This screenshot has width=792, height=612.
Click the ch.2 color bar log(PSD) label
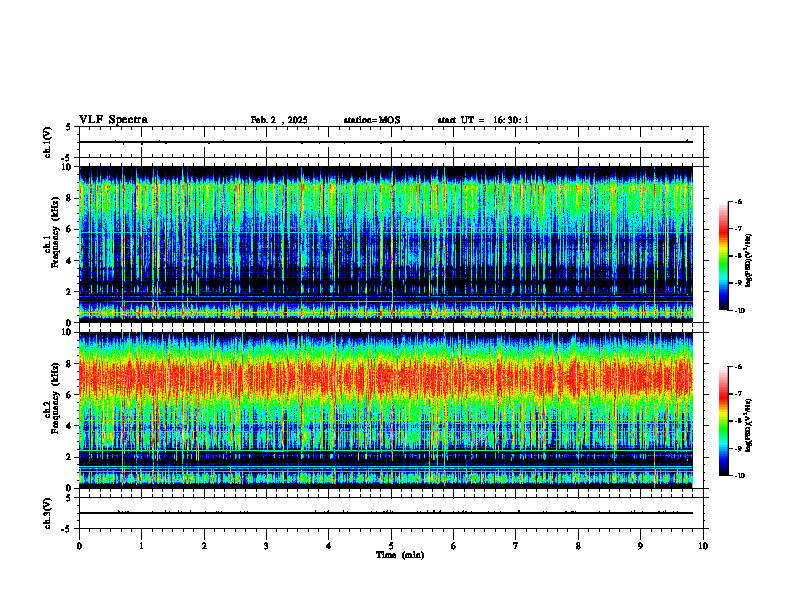tap(749, 425)
